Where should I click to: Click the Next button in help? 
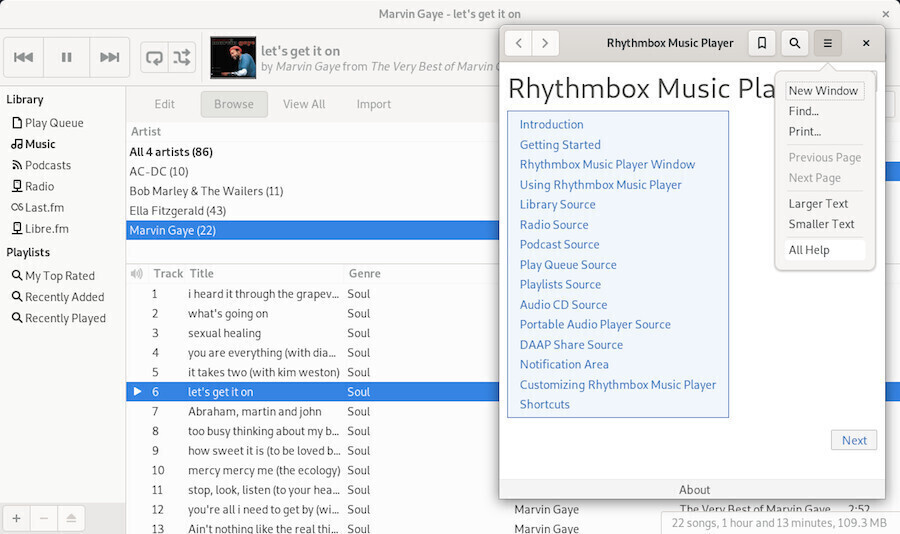(854, 440)
